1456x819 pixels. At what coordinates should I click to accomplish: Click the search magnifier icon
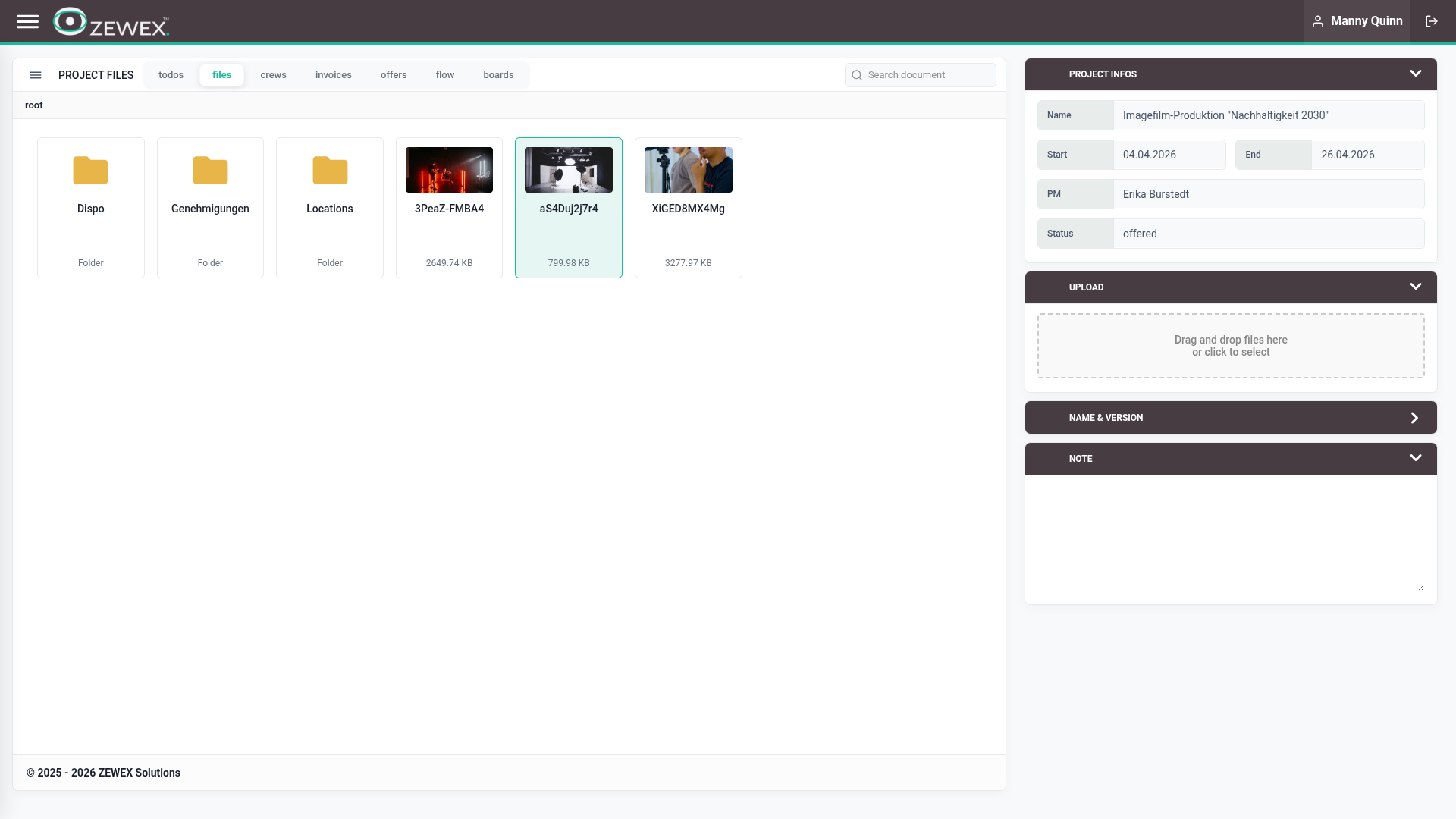tap(857, 75)
